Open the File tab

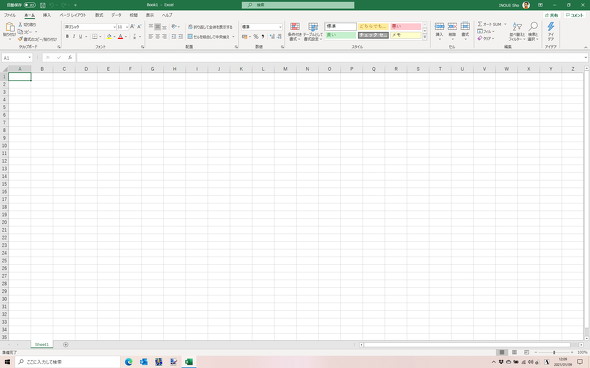point(10,15)
